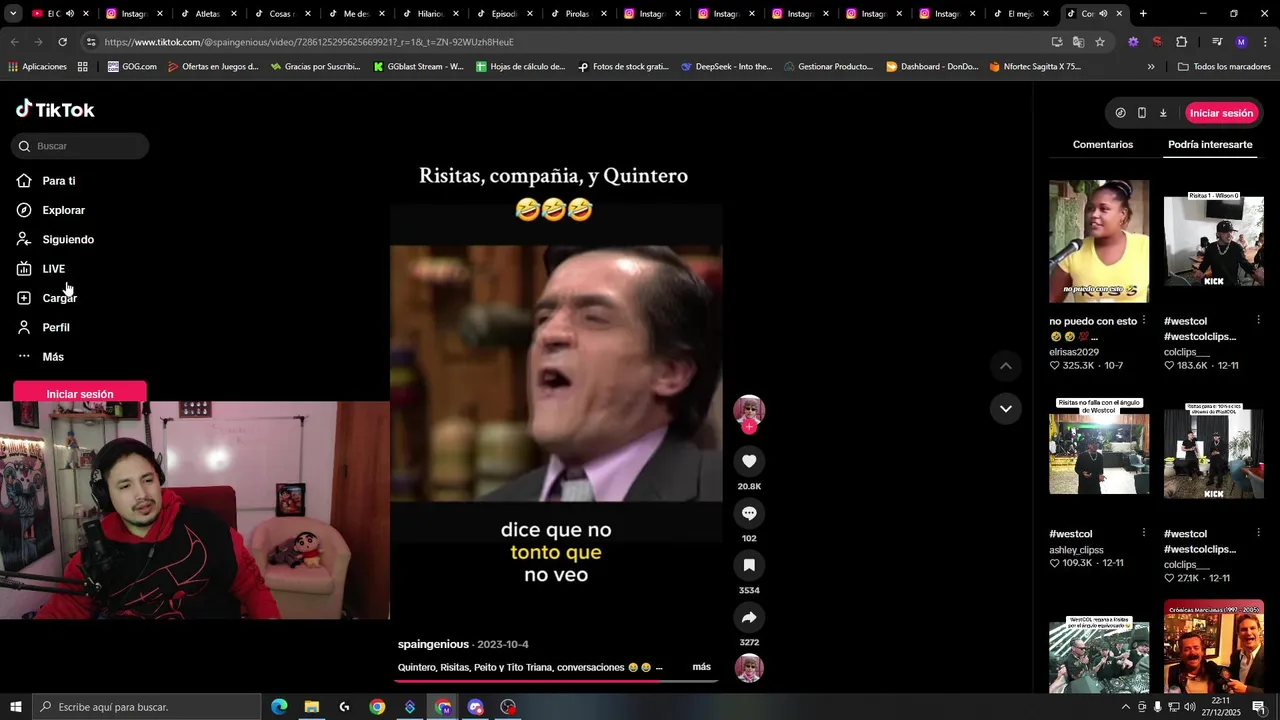Open the spinning sound disc avatar
This screenshot has width=1280, height=720.
click(749, 668)
